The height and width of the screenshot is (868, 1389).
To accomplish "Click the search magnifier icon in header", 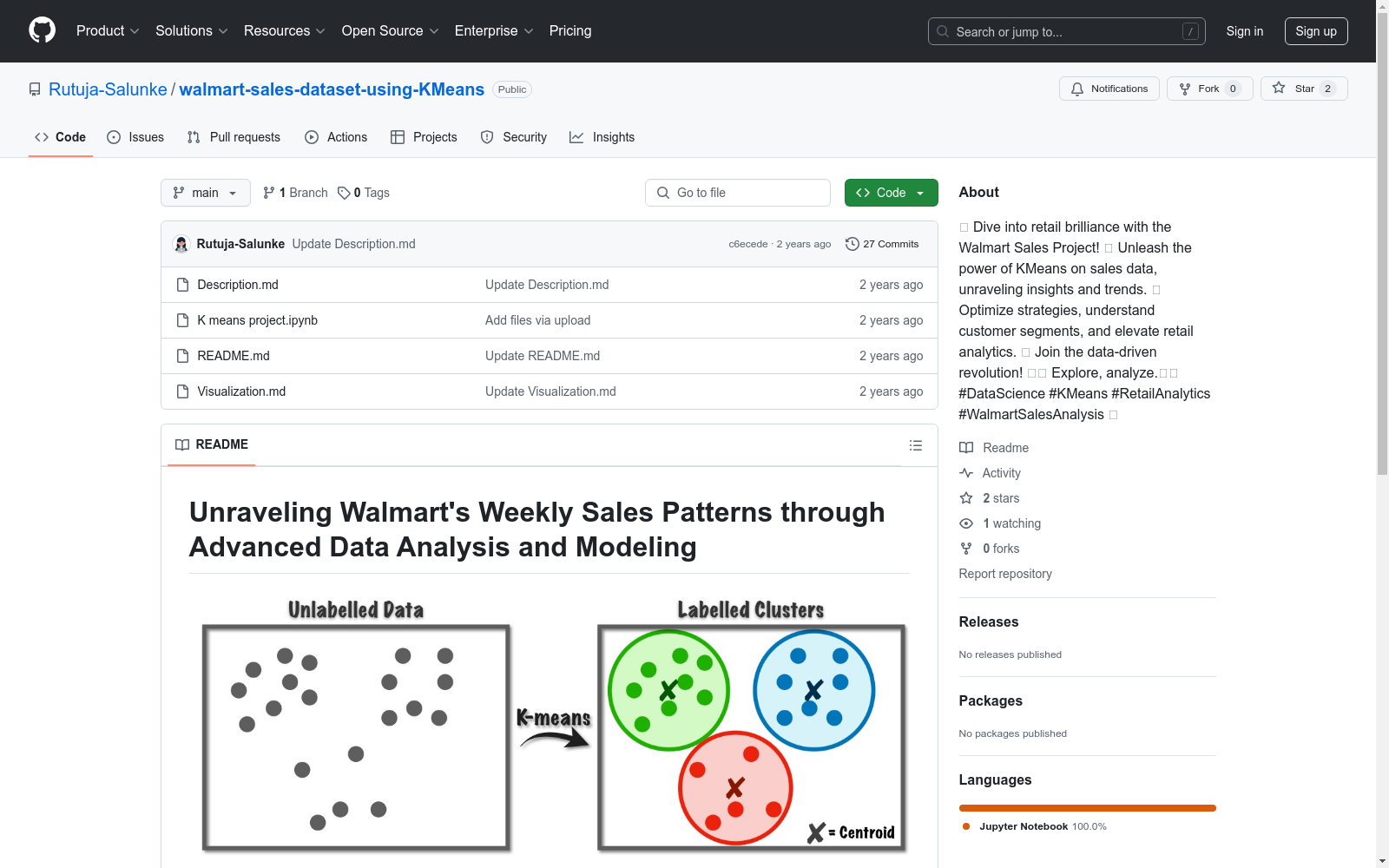I will (x=943, y=31).
